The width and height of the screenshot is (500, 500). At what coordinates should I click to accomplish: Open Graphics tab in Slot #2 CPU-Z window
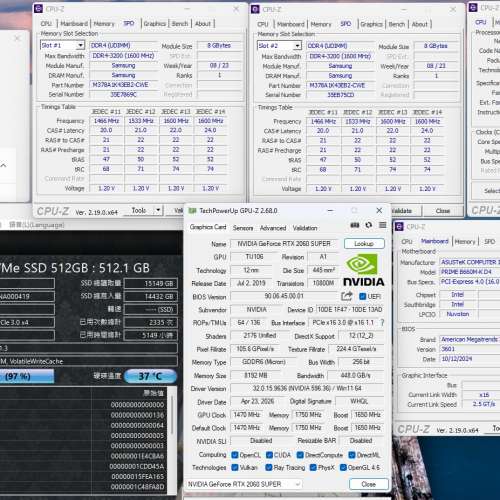tap(371, 24)
